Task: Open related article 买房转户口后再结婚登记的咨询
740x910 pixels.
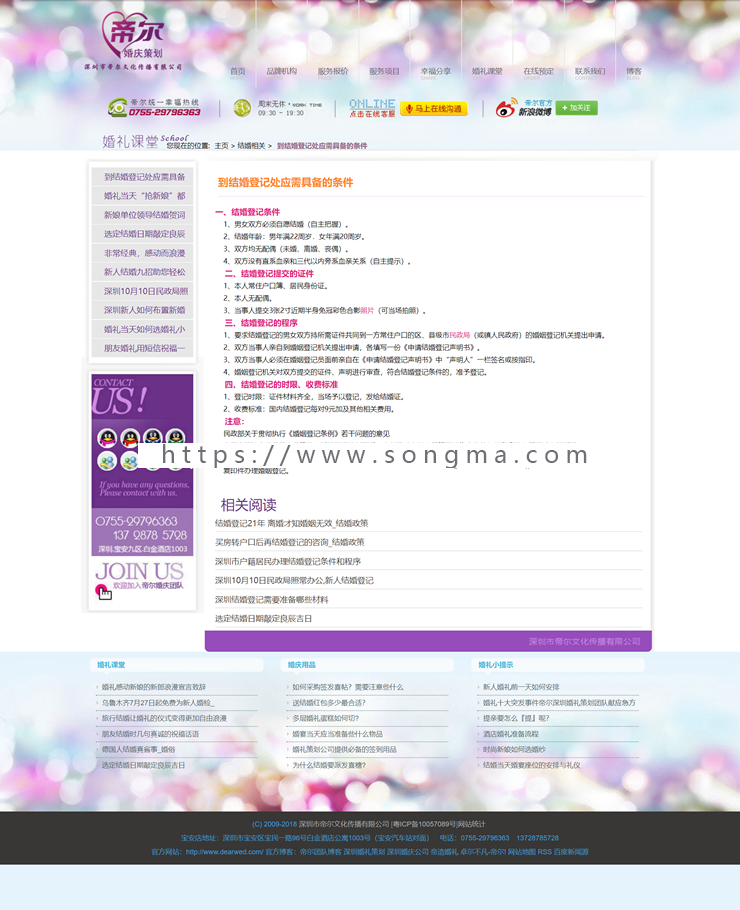Action: [290, 543]
